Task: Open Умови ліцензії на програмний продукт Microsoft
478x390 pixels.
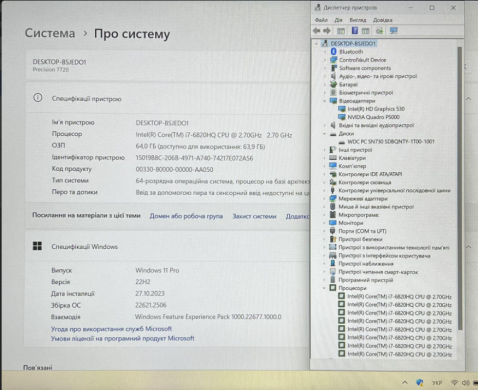Action: (123, 338)
